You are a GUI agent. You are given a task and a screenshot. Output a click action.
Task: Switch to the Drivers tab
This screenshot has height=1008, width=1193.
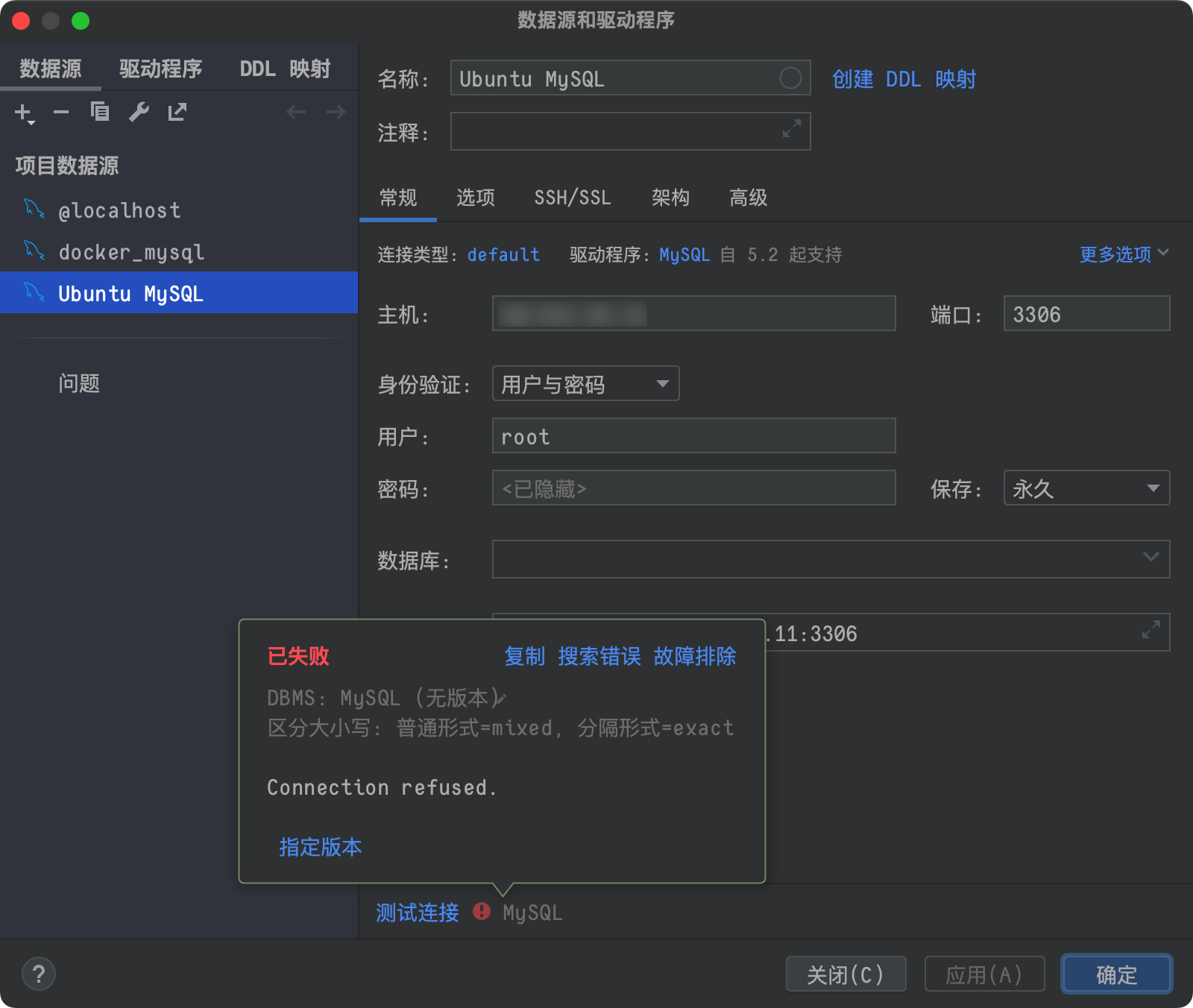pos(160,69)
